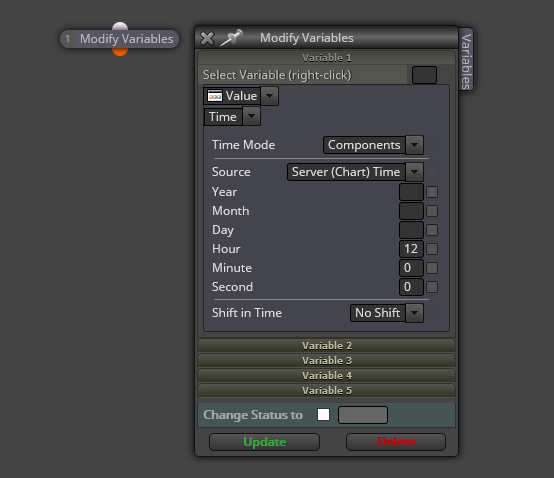The image size is (554, 478).
Task: Click the Hour field showing 12
Action: (411, 249)
